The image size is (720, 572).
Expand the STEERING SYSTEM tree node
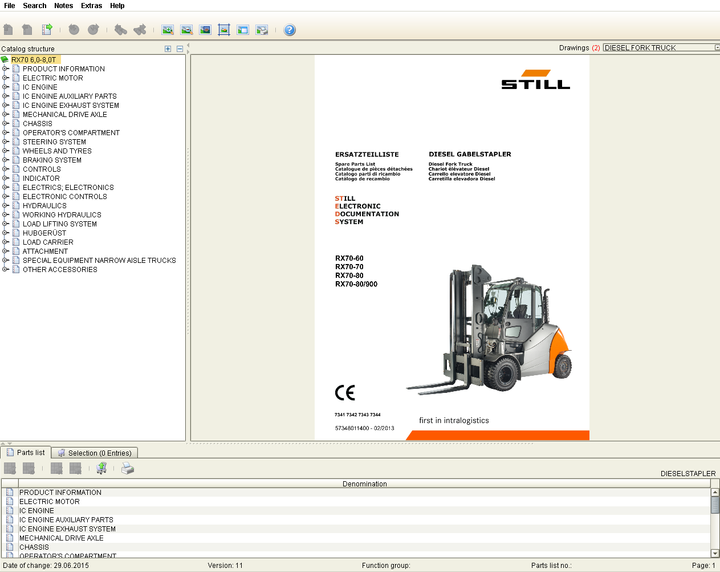(5, 141)
